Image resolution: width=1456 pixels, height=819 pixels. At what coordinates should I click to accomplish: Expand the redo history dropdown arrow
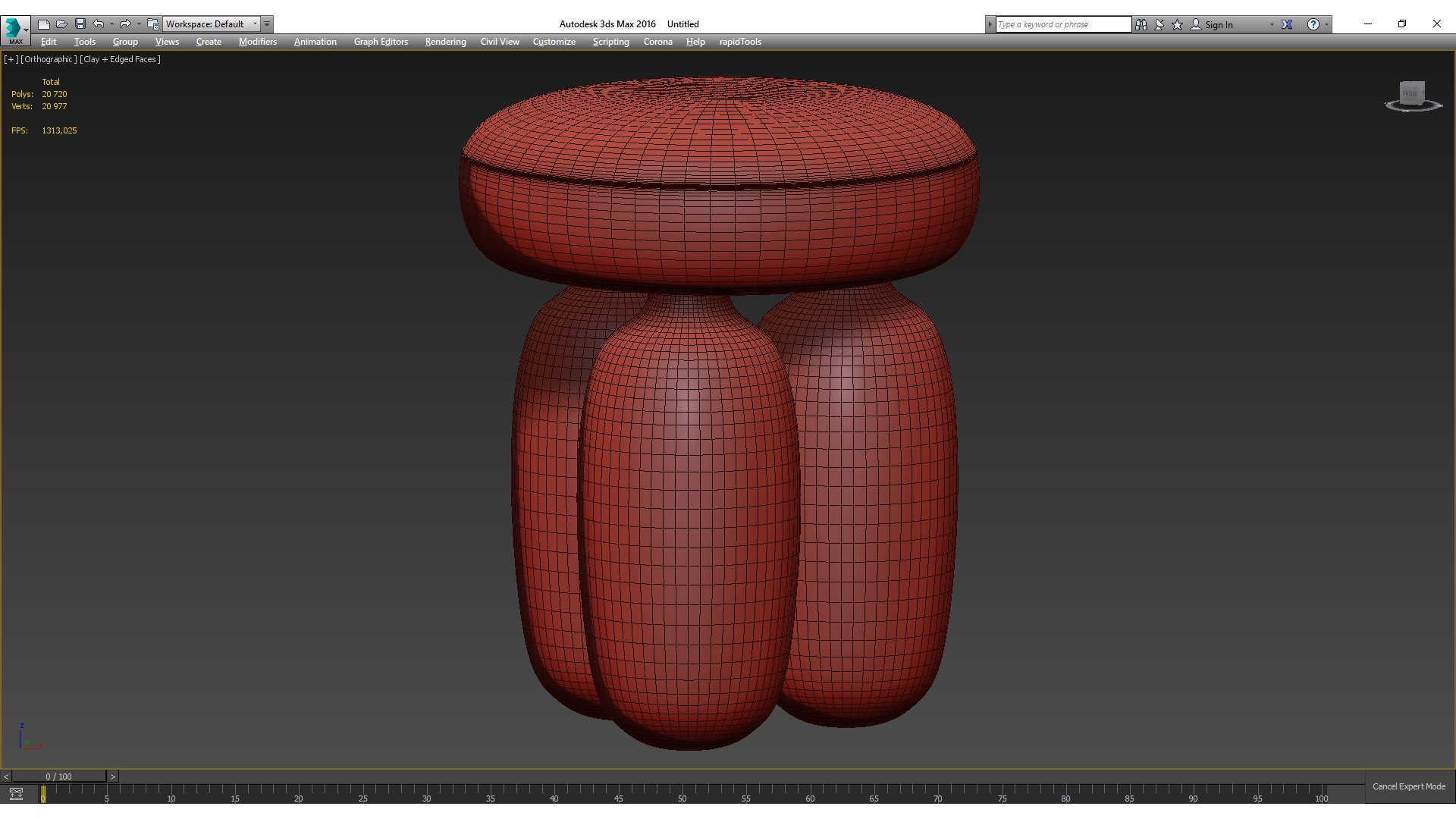coord(139,24)
